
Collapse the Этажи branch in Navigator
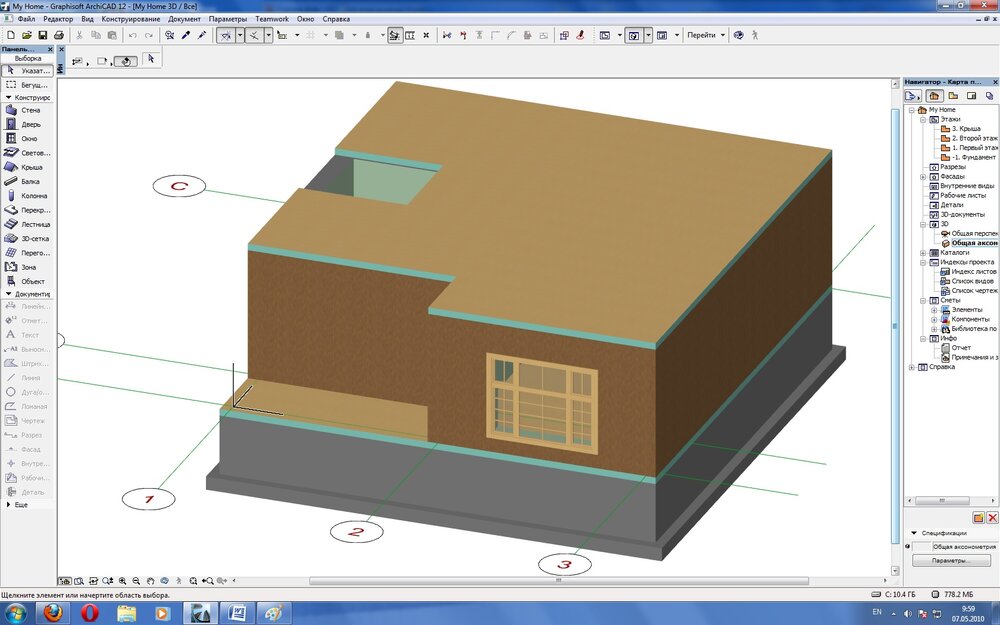(x=922, y=120)
